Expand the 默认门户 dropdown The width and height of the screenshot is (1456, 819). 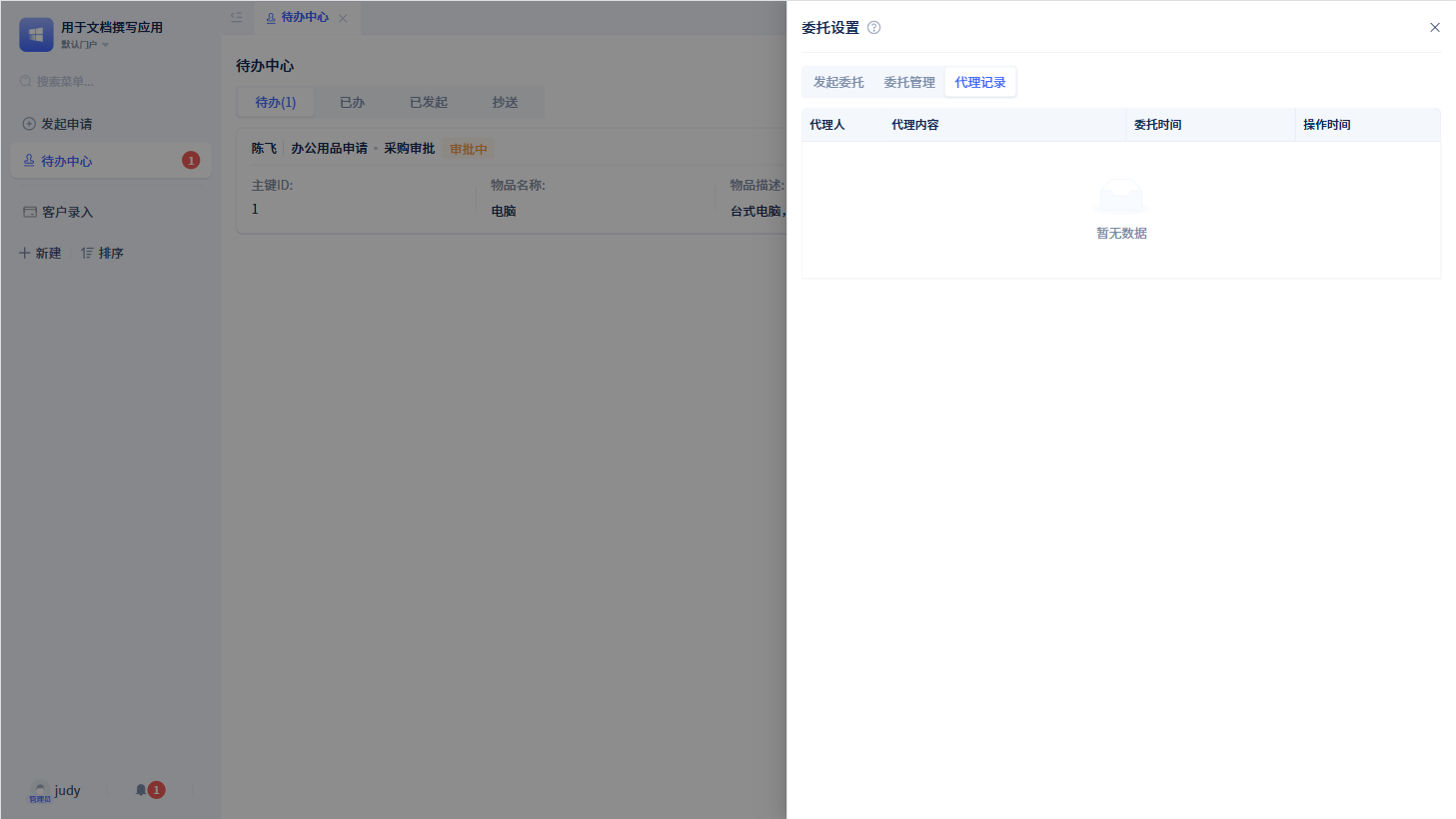(x=85, y=45)
